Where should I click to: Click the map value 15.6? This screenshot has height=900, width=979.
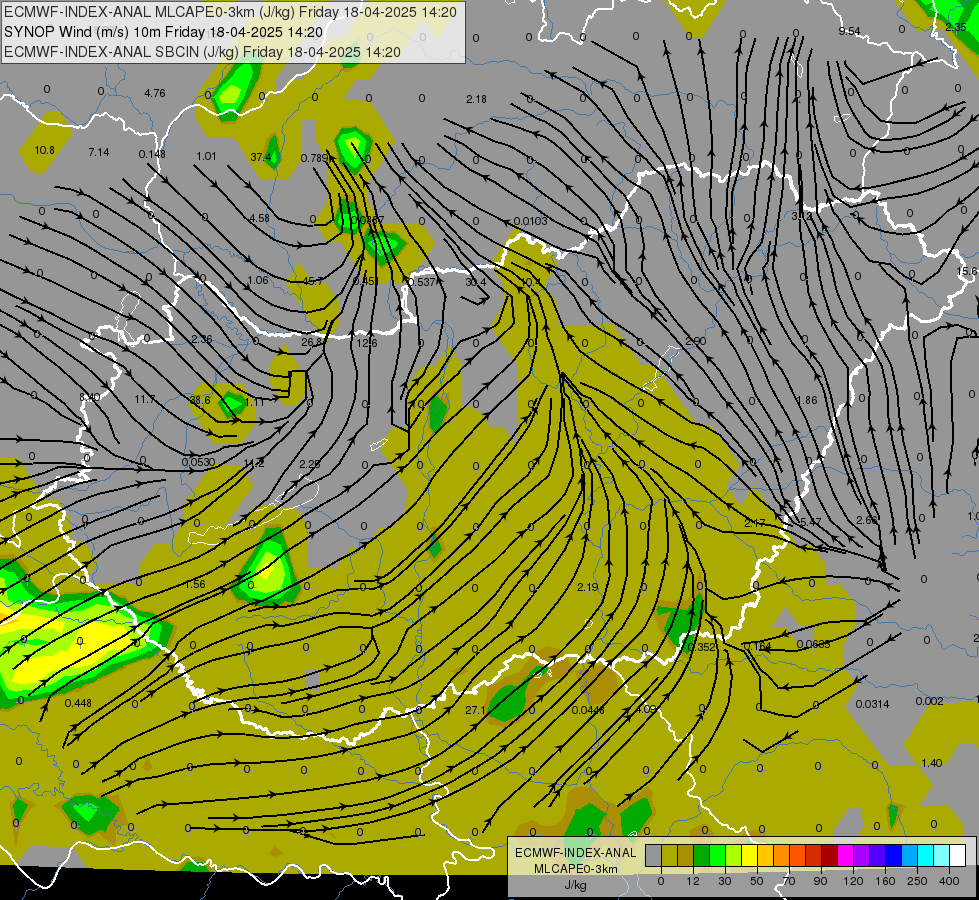pyautogui.click(x=967, y=271)
